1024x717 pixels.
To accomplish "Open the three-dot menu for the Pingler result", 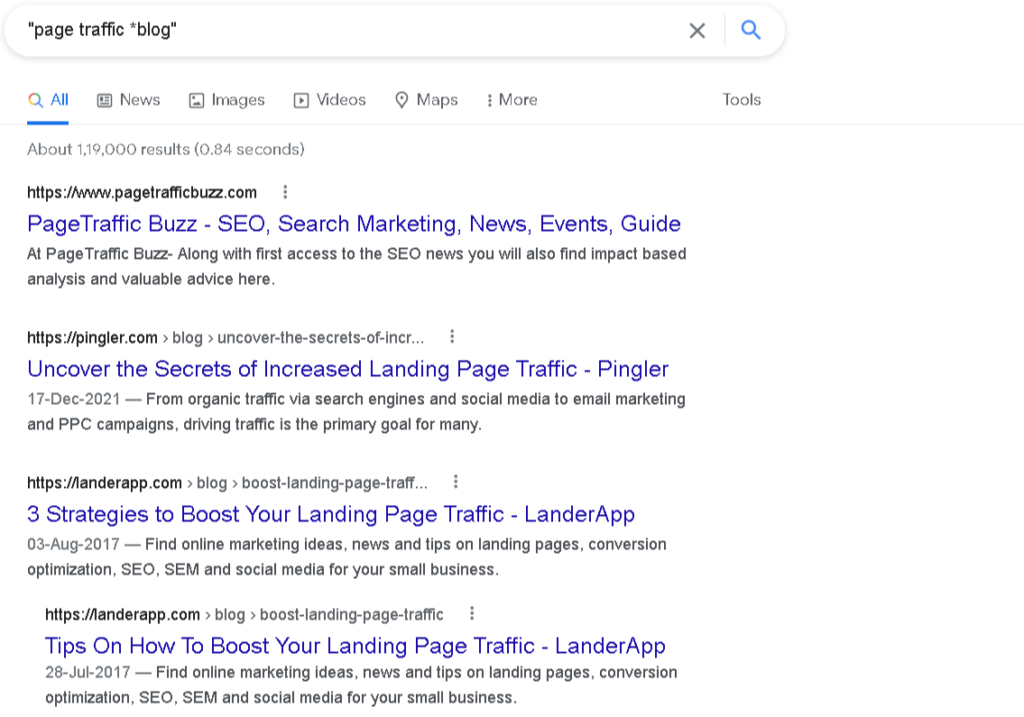I will point(453,337).
